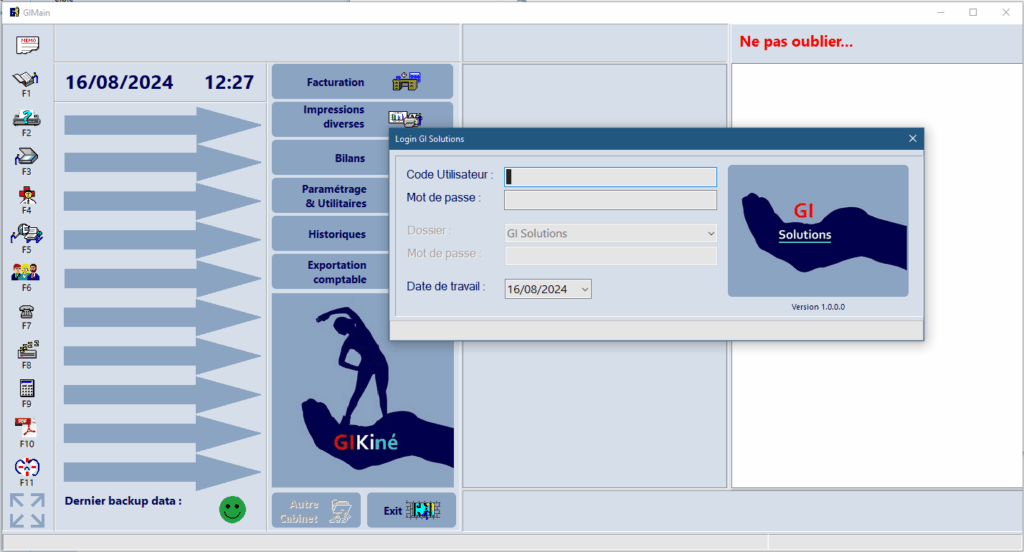
Task: Open the Facturation menu
Action: click(361, 82)
